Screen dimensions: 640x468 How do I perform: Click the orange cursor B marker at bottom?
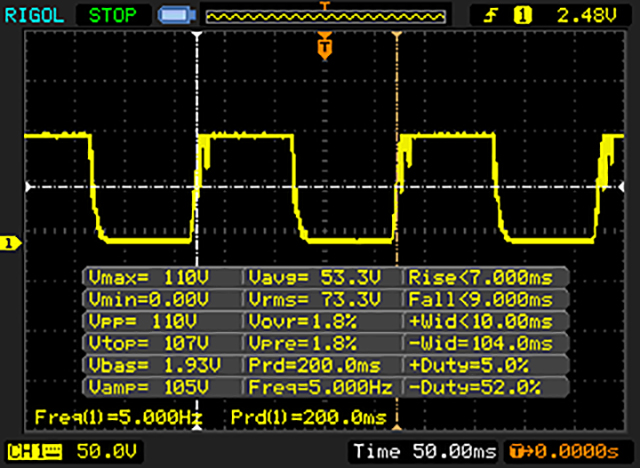[397, 427]
